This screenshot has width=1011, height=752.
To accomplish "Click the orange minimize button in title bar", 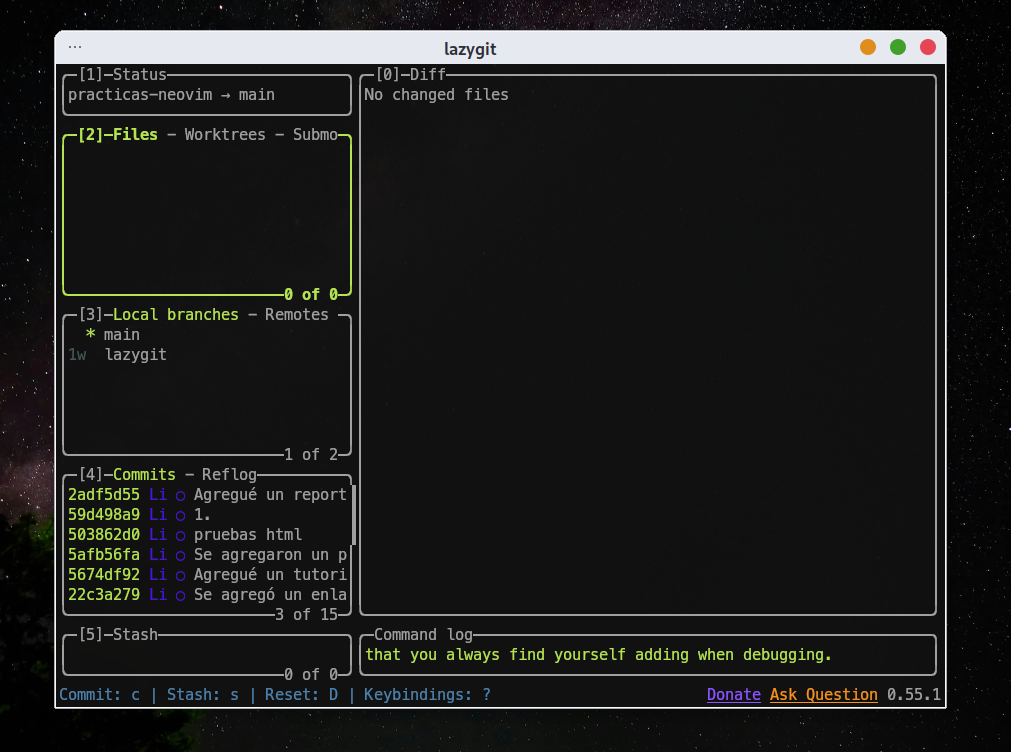I will [x=868, y=47].
